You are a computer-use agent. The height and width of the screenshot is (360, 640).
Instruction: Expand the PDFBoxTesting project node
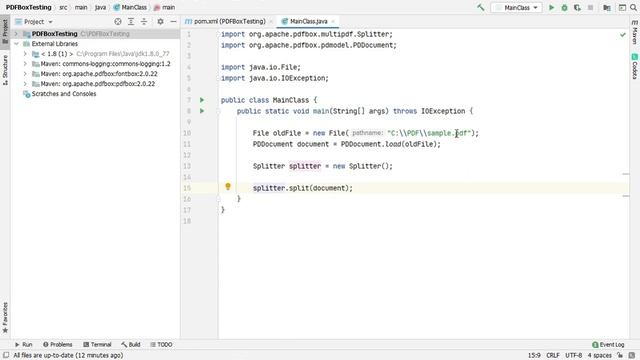pos(16,34)
